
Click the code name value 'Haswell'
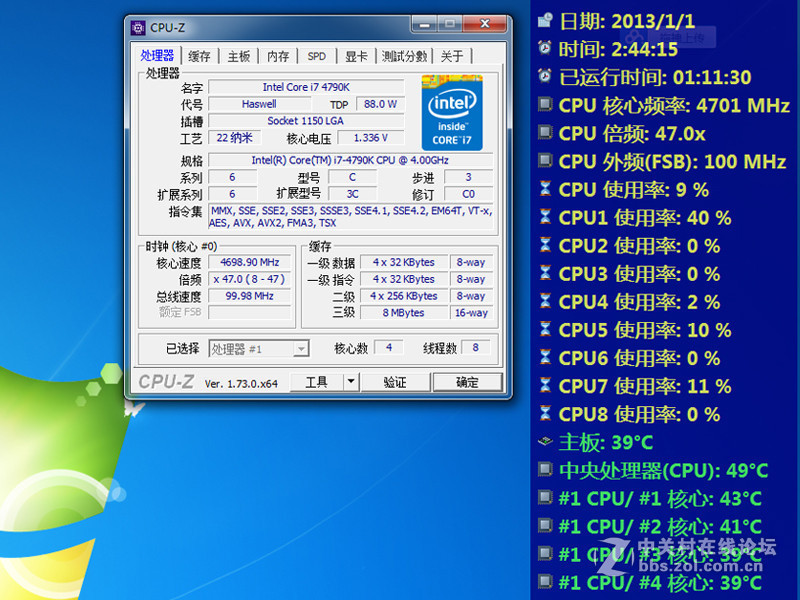tap(259, 104)
